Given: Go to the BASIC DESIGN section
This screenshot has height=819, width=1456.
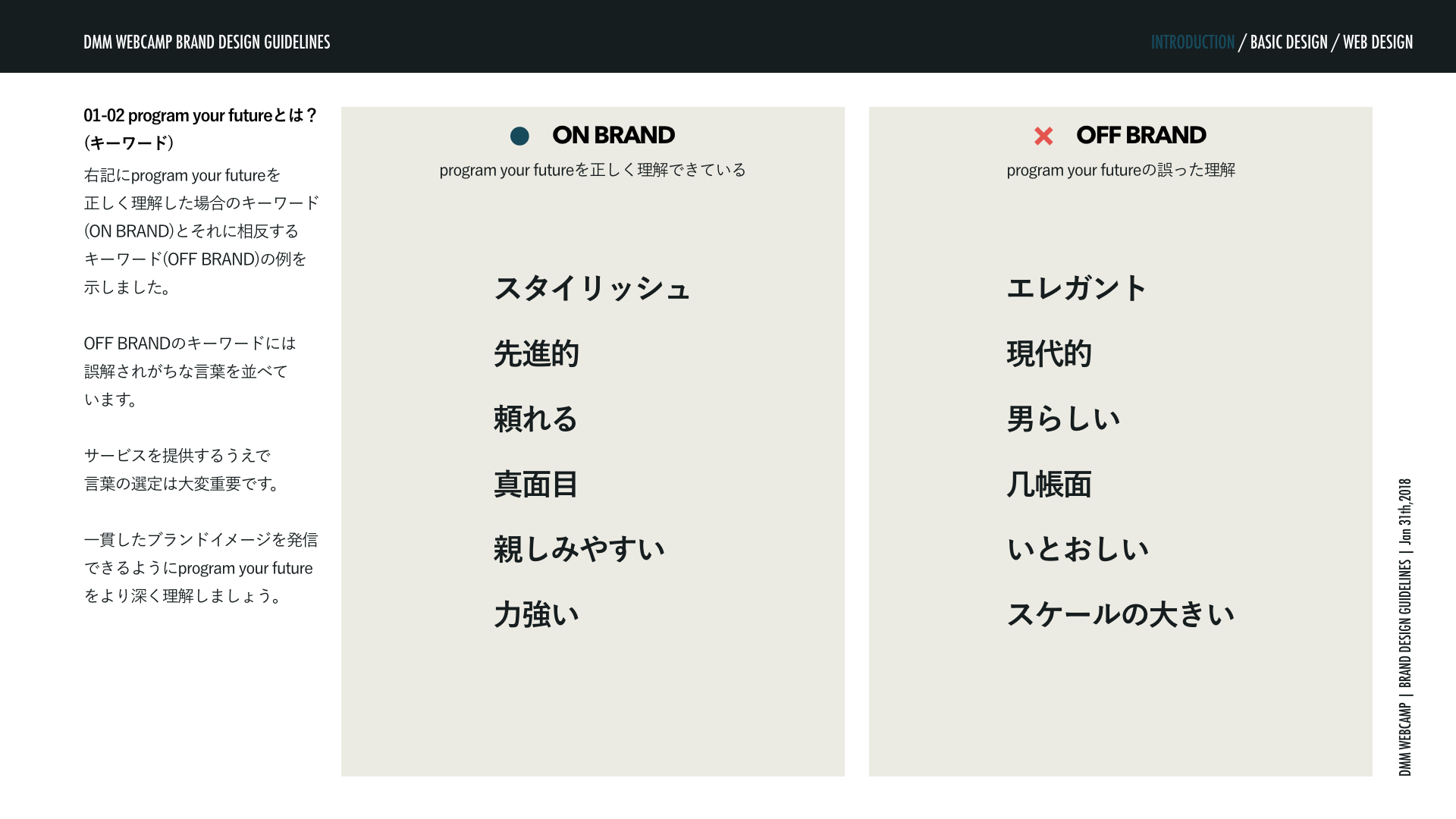Looking at the screenshot, I should [1288, 42].
